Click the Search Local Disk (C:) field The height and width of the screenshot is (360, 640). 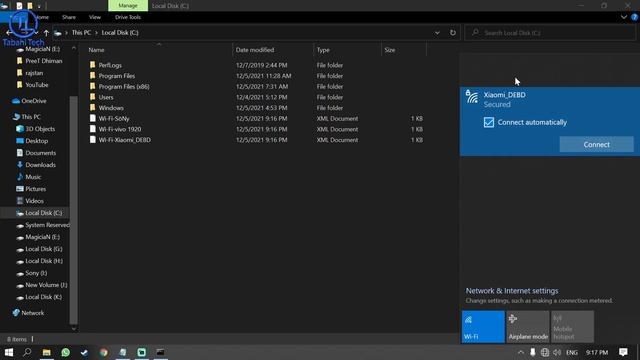point(551,33)
